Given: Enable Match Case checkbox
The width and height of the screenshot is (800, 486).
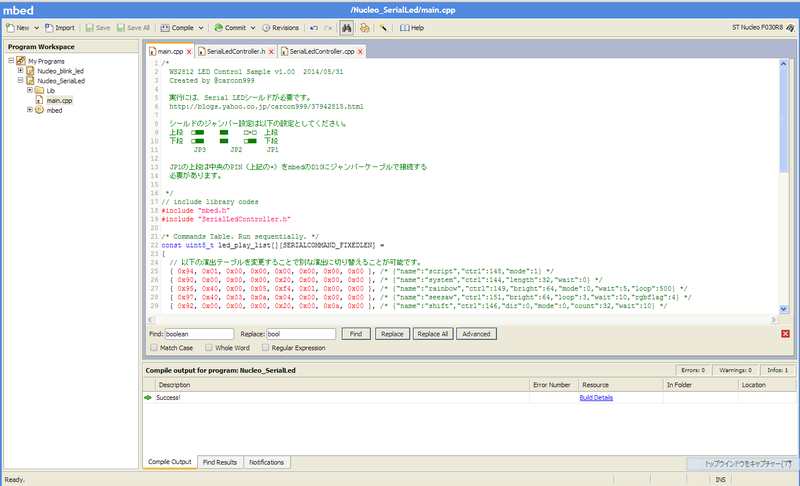Looking at the screenshot, I should [x=154, y=347].
